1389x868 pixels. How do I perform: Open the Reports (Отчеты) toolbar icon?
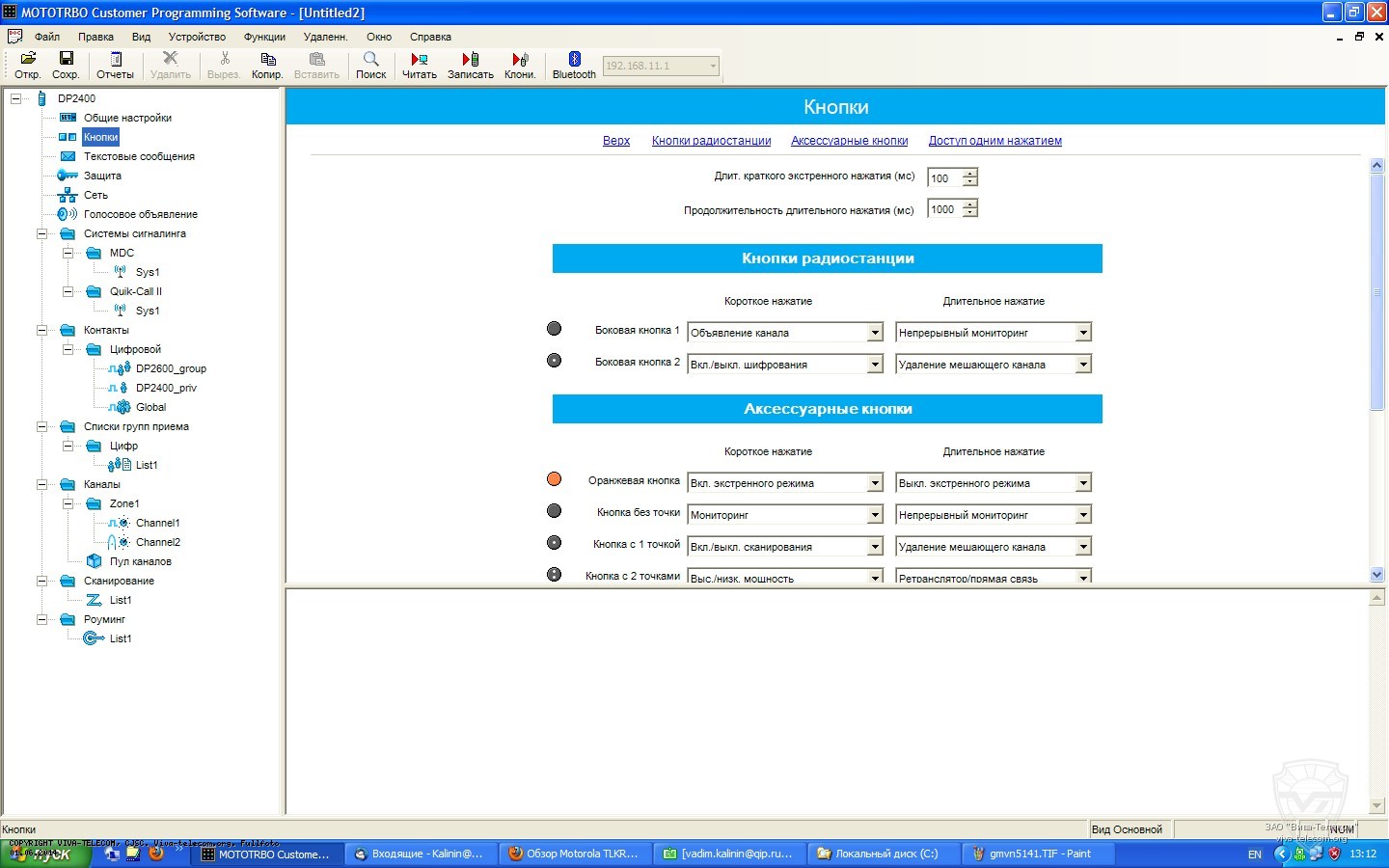point(115,60)
